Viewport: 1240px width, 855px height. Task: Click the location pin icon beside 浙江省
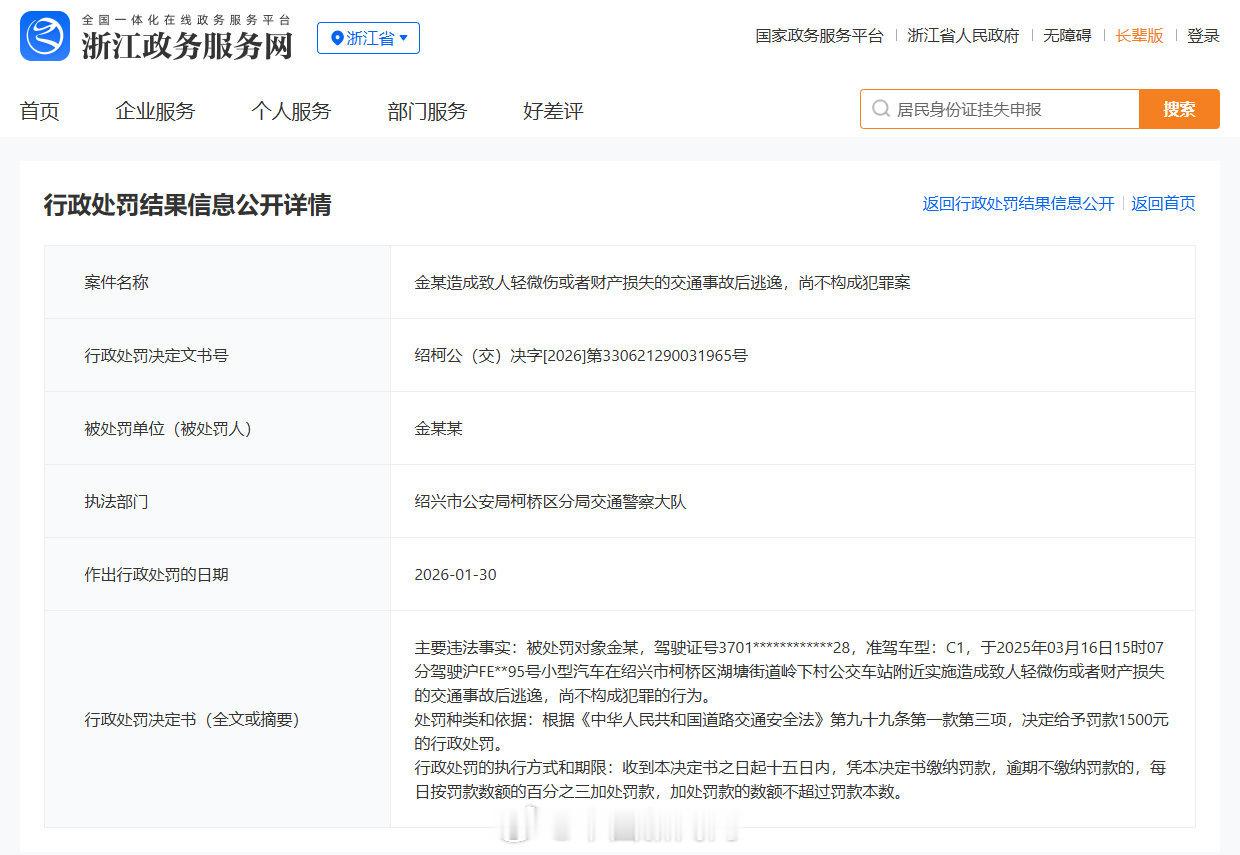[x=336, y=38]
